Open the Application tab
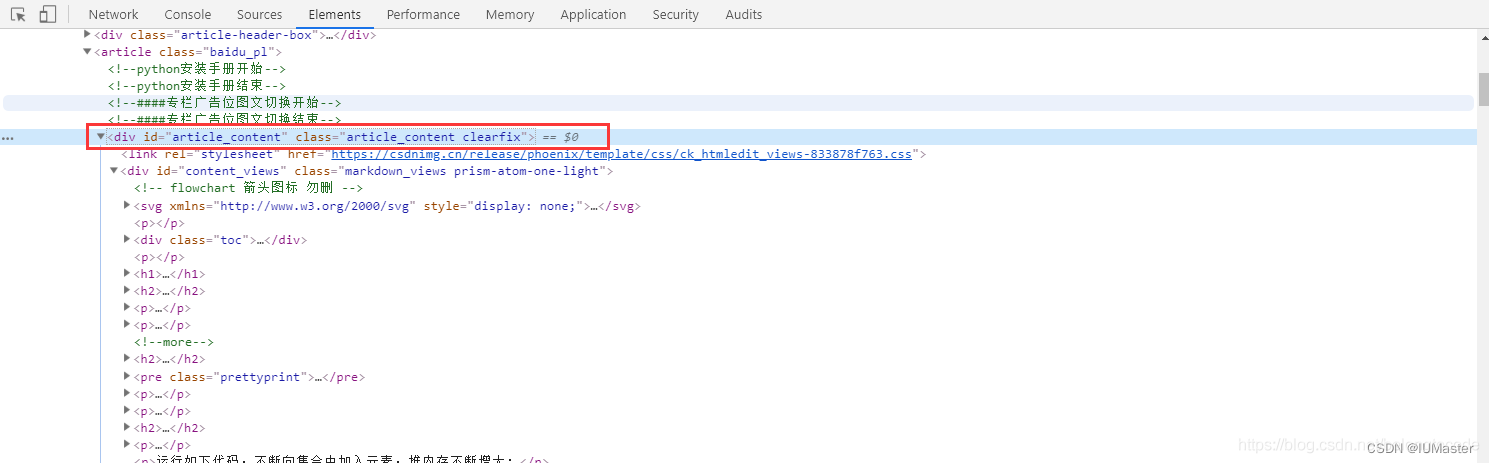The image size is (1489, 463). 593,14
